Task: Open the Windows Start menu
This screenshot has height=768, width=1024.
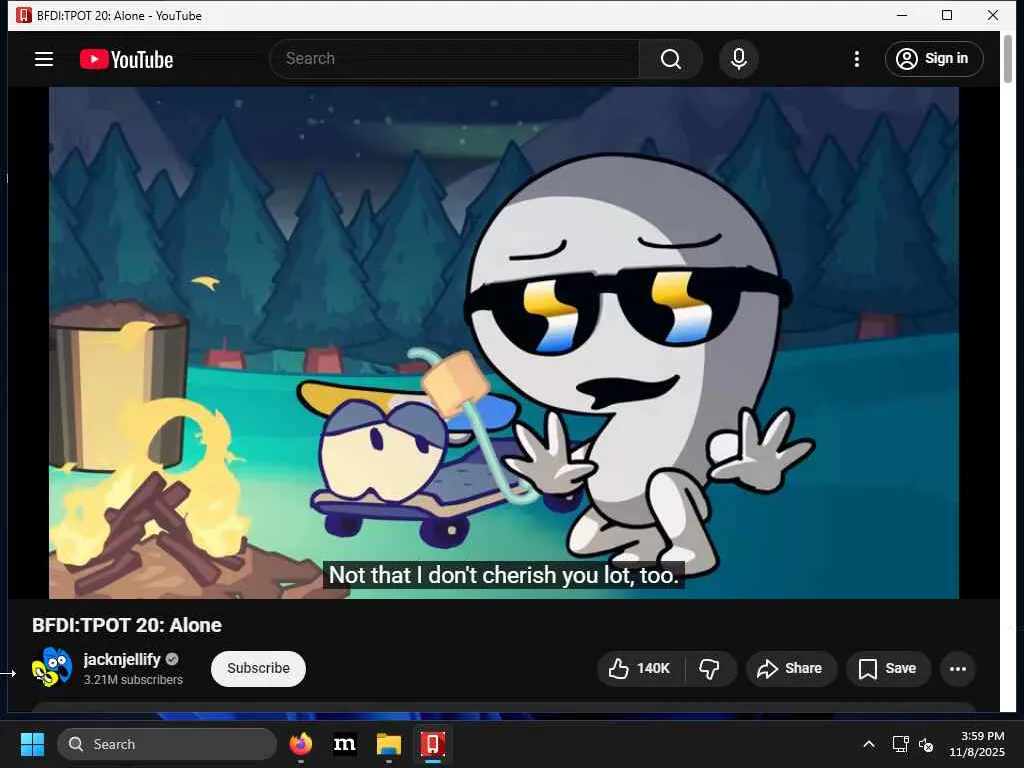Action: click(x=32, y=744)
